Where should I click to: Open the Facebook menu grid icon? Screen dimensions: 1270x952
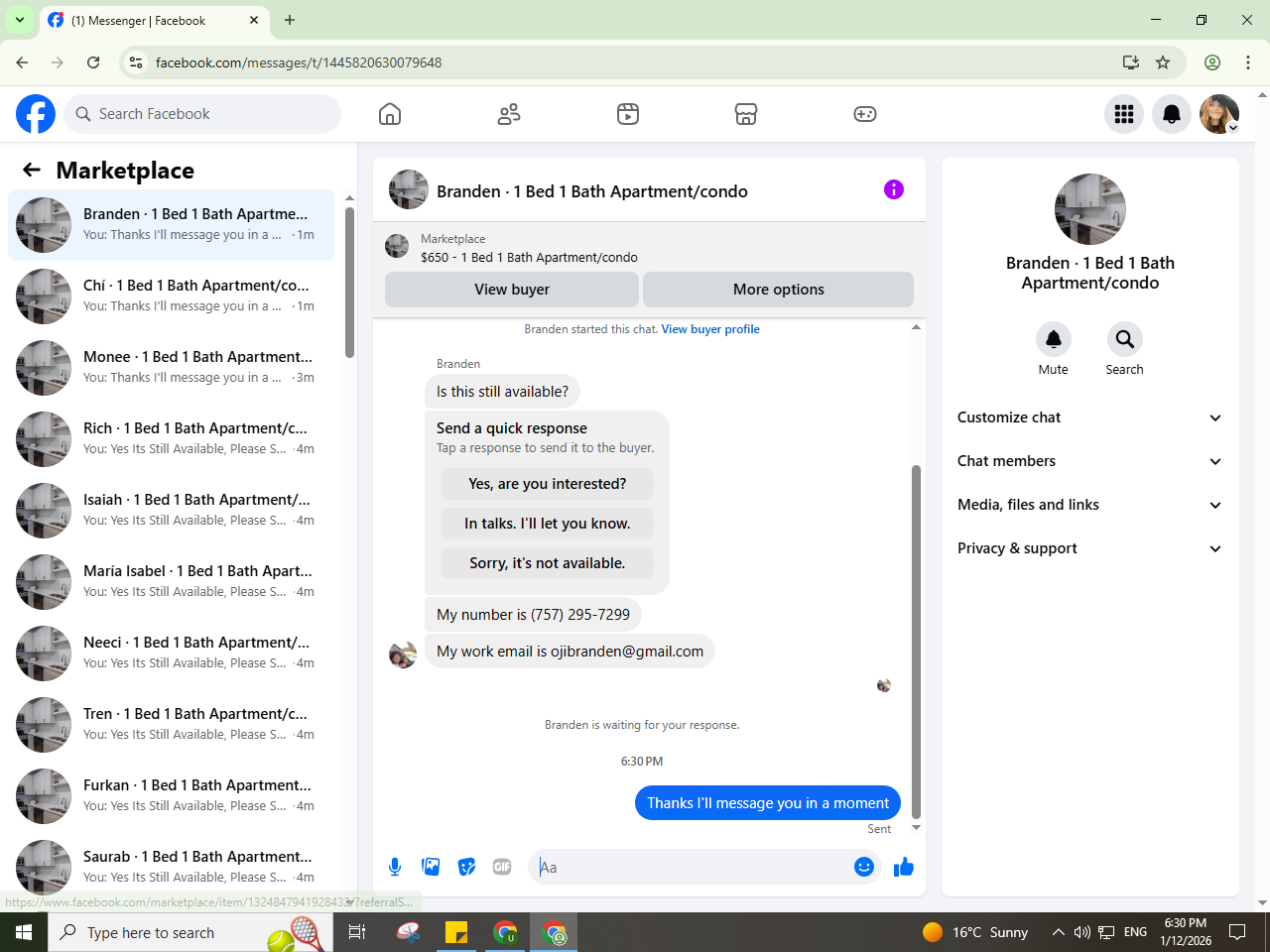(1124, 114)
